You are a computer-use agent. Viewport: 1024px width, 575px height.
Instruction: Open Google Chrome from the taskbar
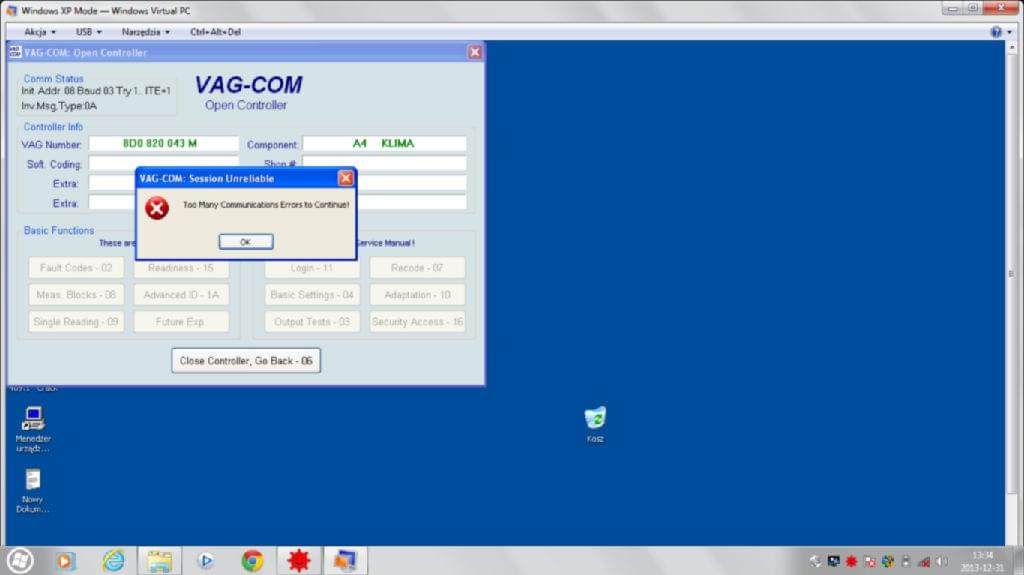pyautogui.click(x=252, y=561)
